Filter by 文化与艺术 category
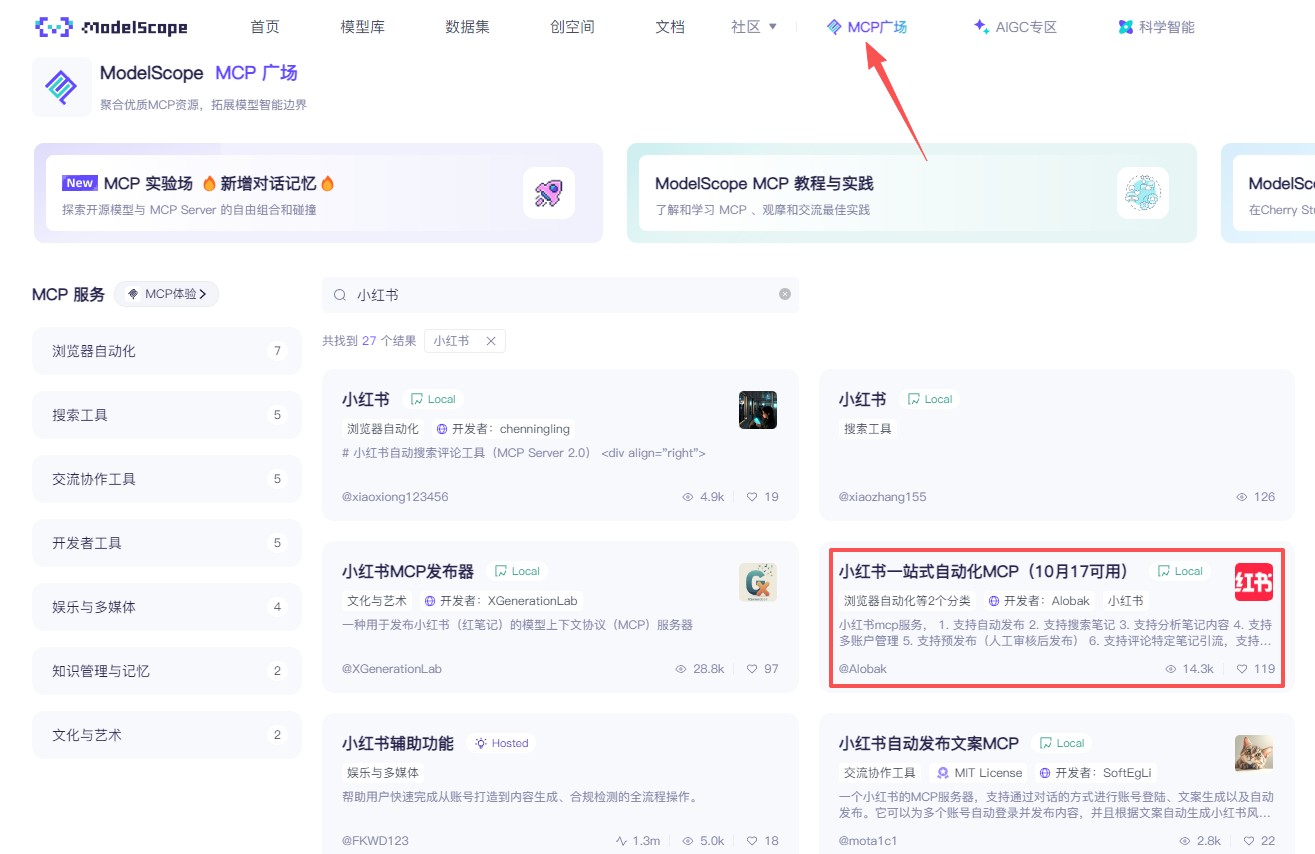The height and width of the screenshot is (854, 1315). pyautogui.click(x=166, y=735)
